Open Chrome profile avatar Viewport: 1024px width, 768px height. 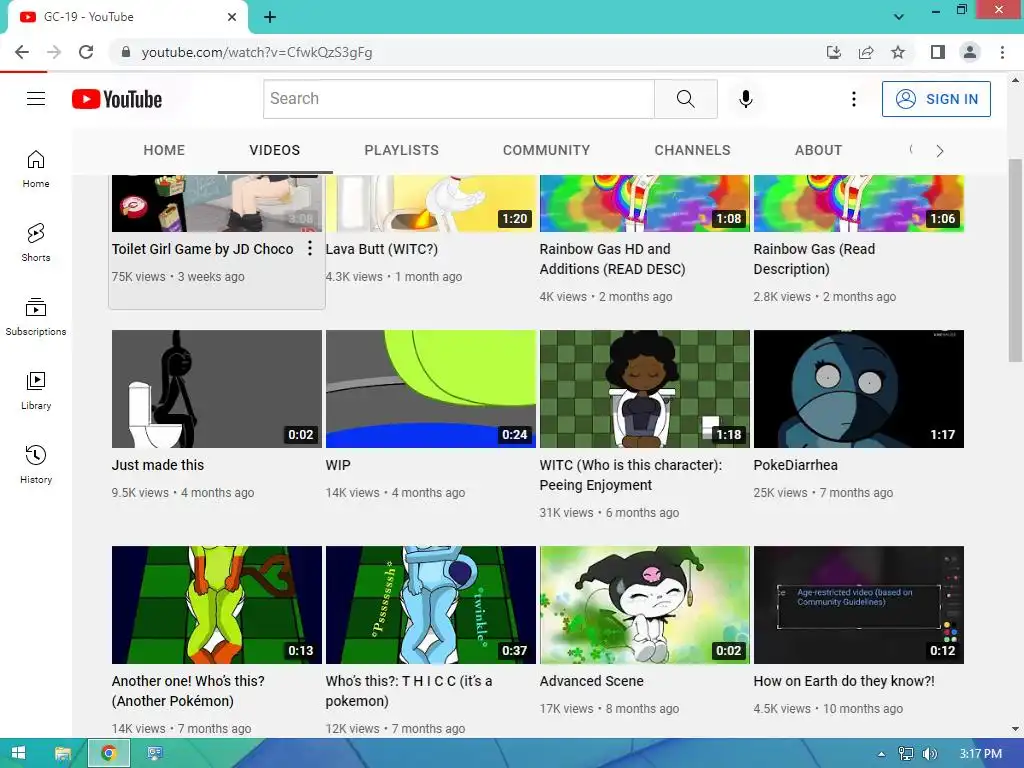(x=970, y=52)
